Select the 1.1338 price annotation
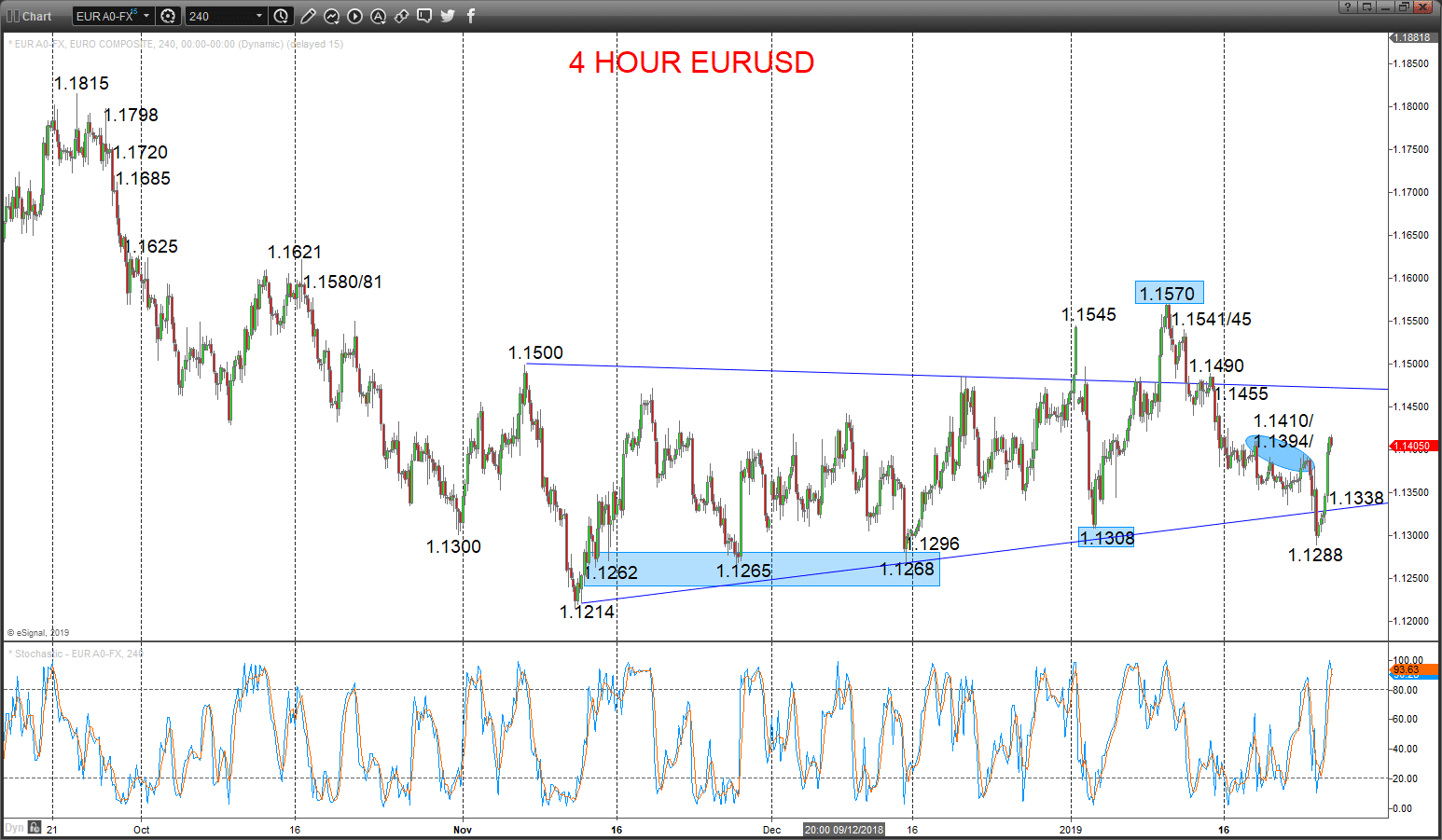Image resolution: width=1442 pixels, height=840 pixels. [1356, 498]
